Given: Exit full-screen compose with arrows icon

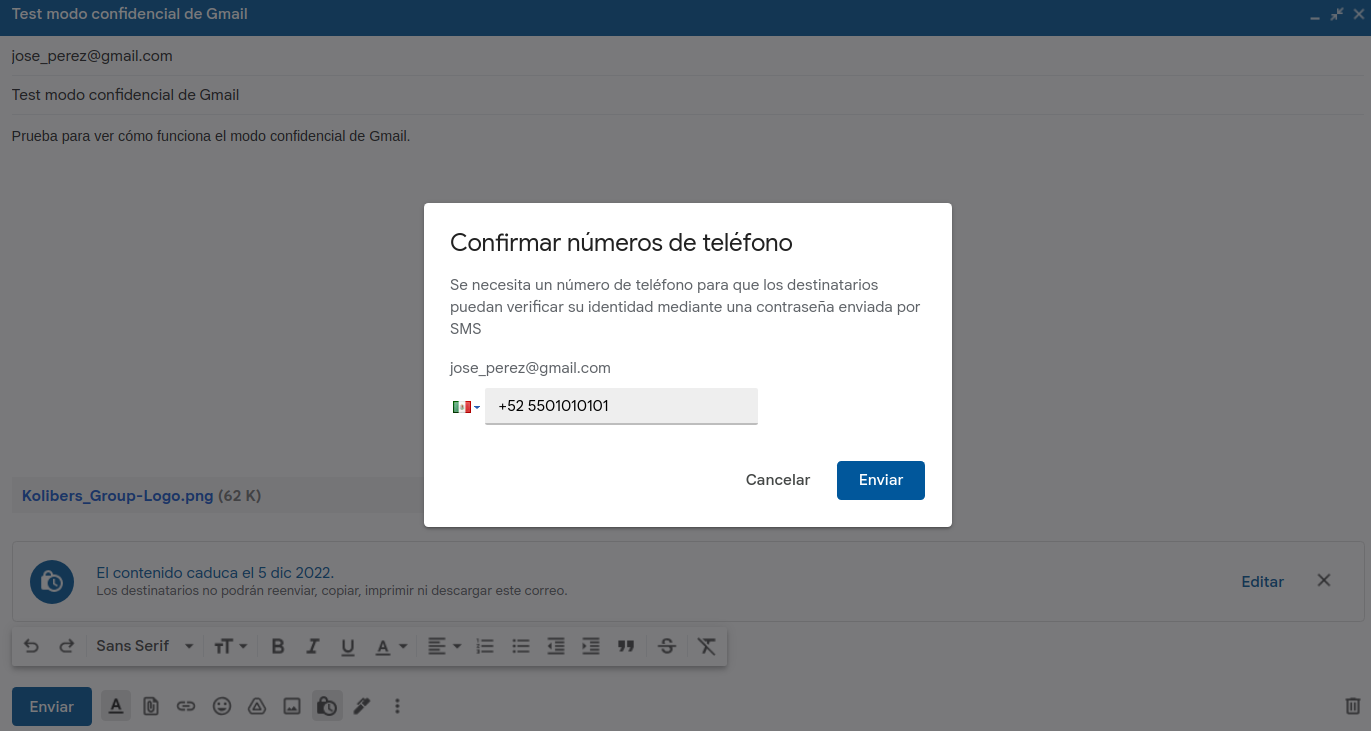Looking at the screenshot, I should pos(1337,14).
